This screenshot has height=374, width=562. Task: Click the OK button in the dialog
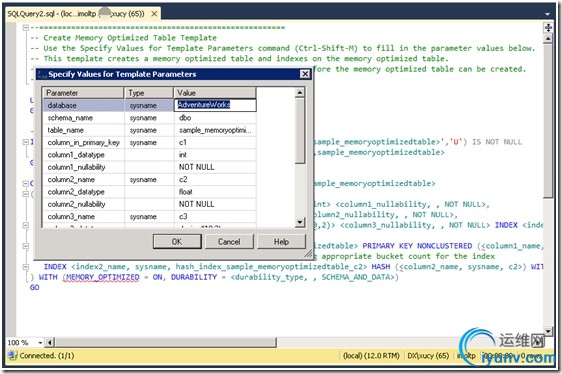[x=177, y=242]
